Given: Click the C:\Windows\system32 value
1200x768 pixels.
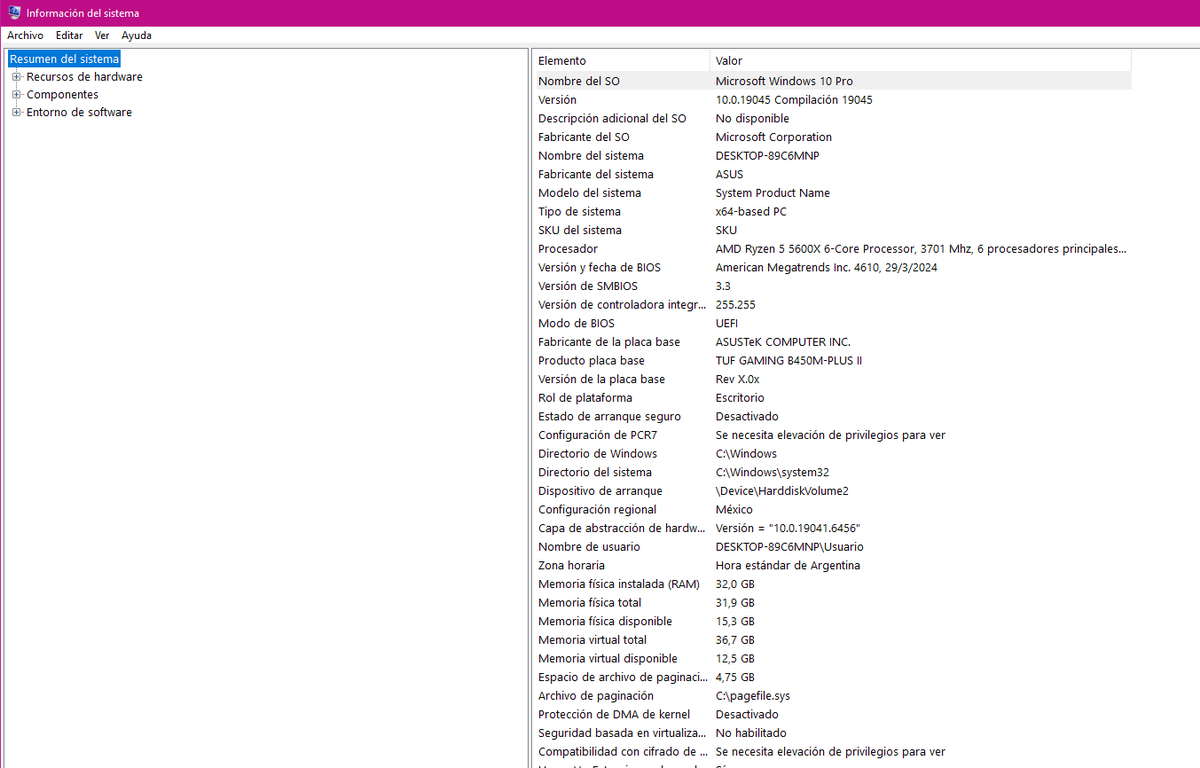Looking at the screenshot, I should 772,473.
